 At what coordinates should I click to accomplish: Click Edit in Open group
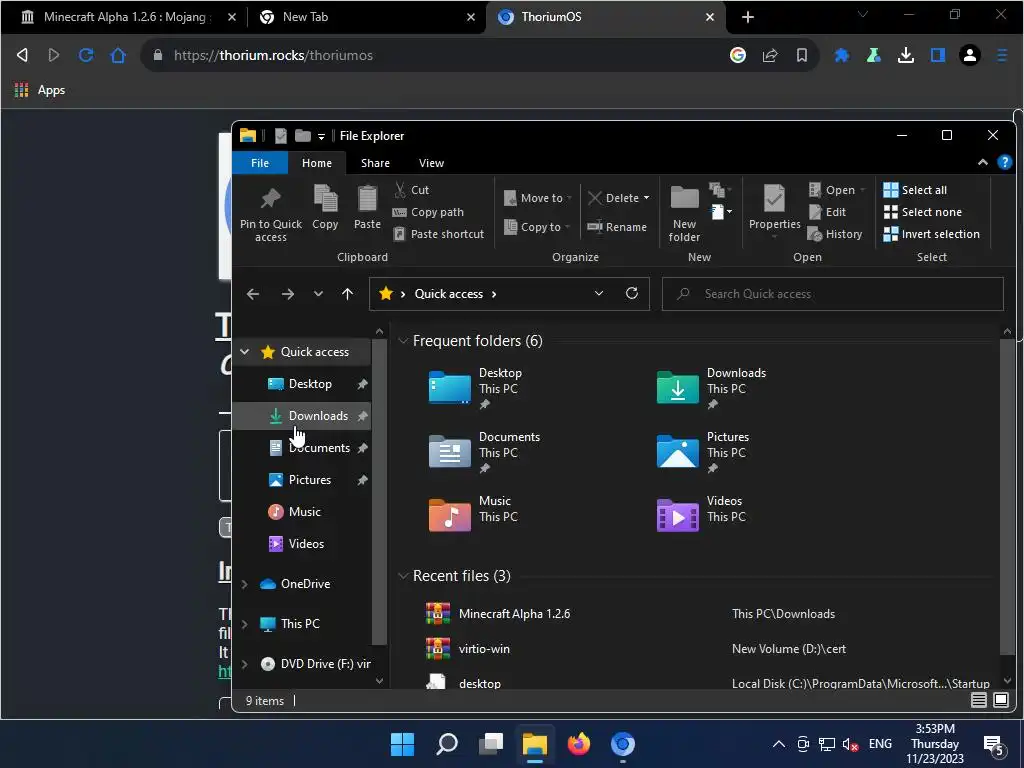tap(827, 212)
